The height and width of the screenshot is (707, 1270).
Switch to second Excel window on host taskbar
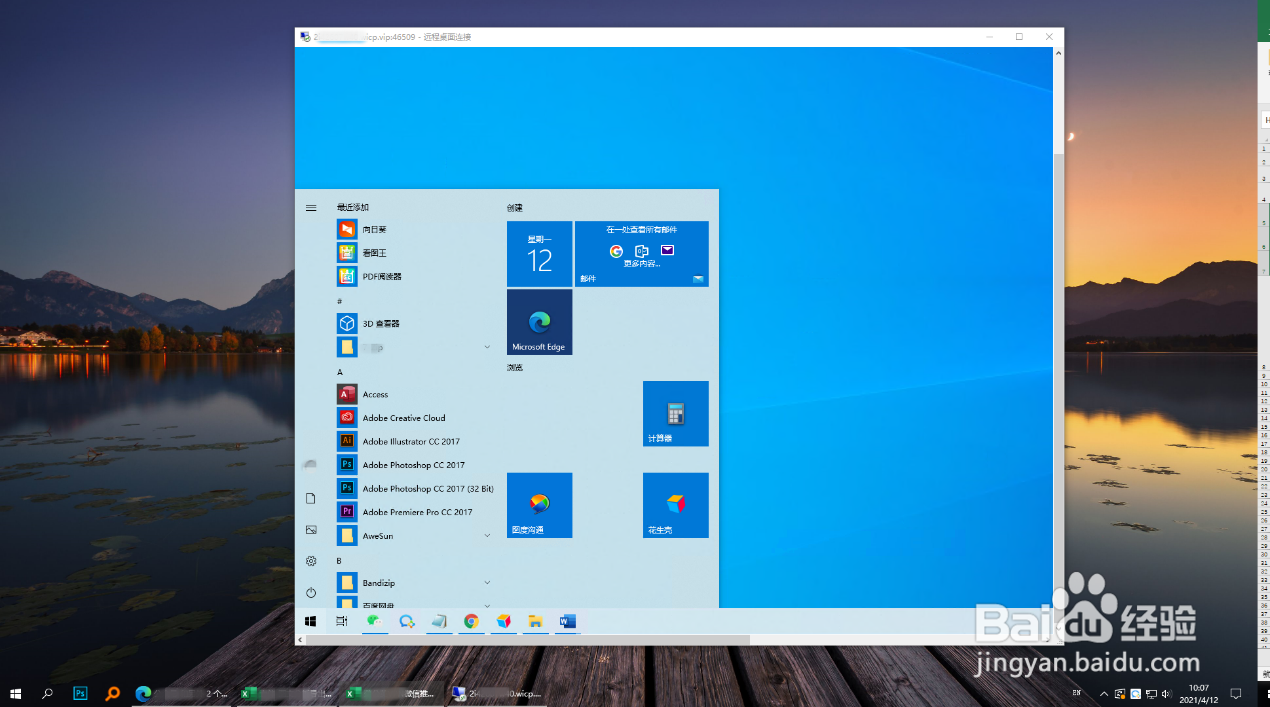390,693
